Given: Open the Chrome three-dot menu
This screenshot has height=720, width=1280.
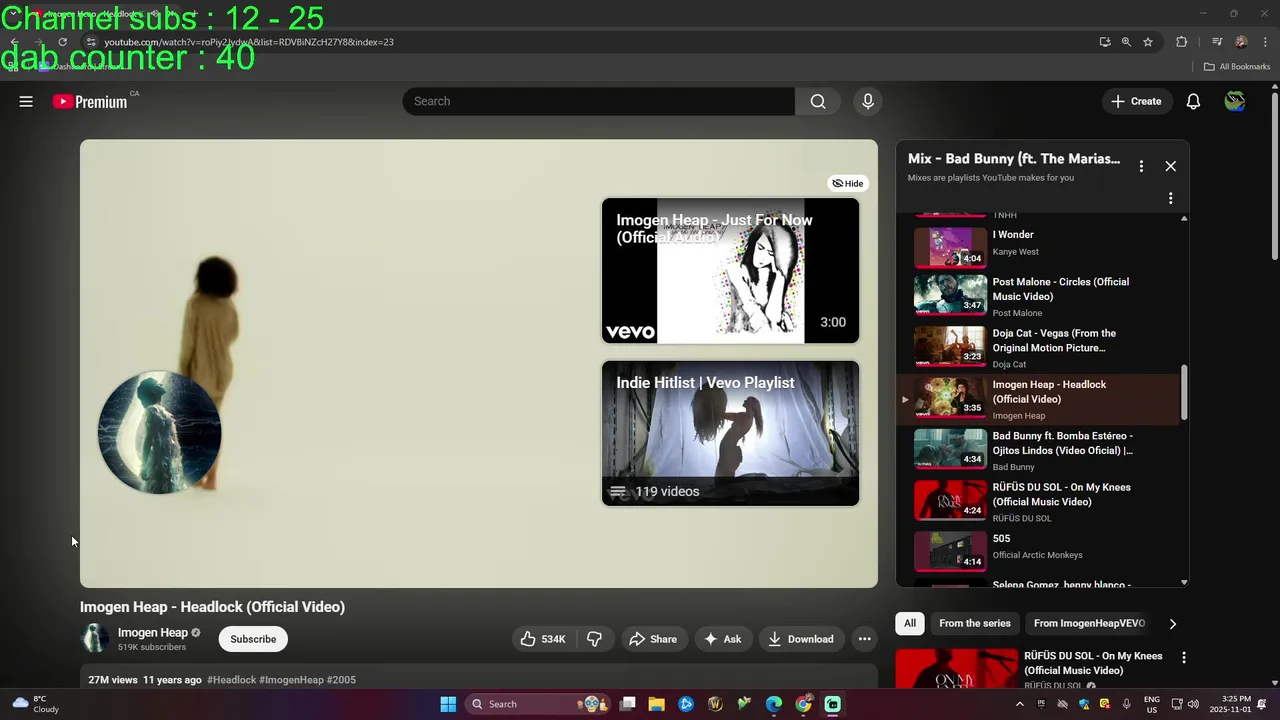Looking at the screenshot, I should click(x=1265, y=42).
